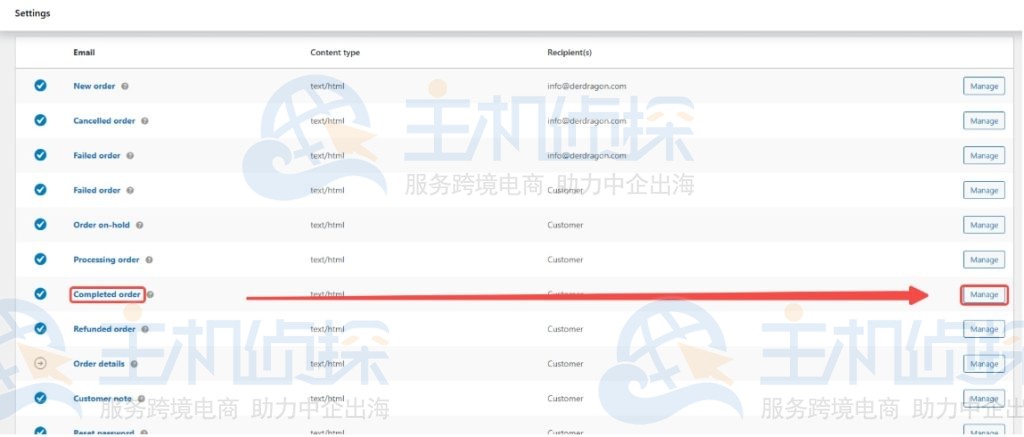Open the Refunded order email link
The image size is (1024, 437).
point(104,329)
